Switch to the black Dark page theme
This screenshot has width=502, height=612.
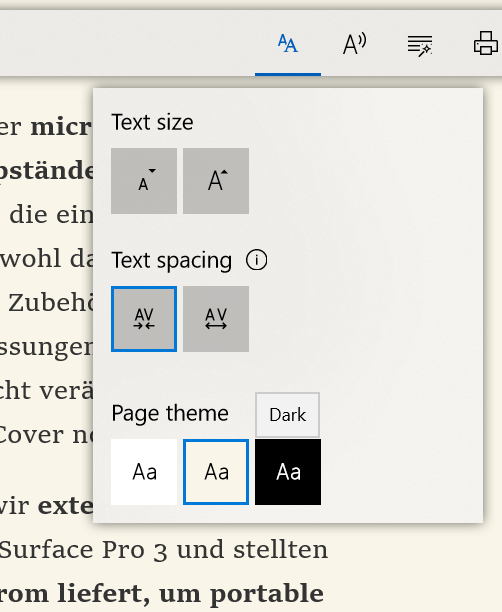pyautogui.click(x=288, y=472)
